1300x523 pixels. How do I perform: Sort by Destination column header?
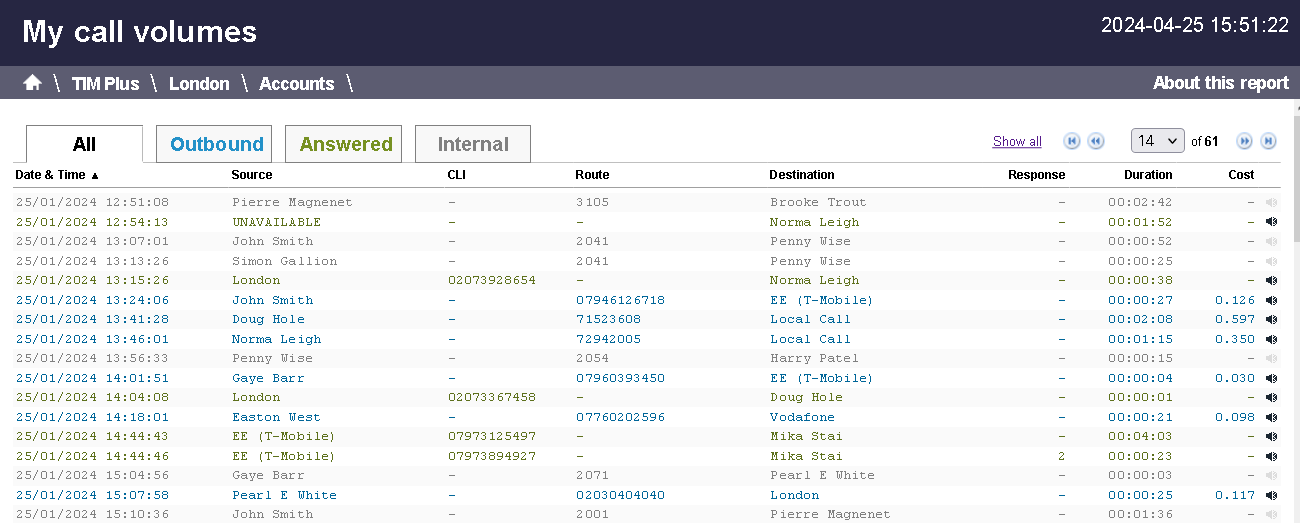[802, 175]
